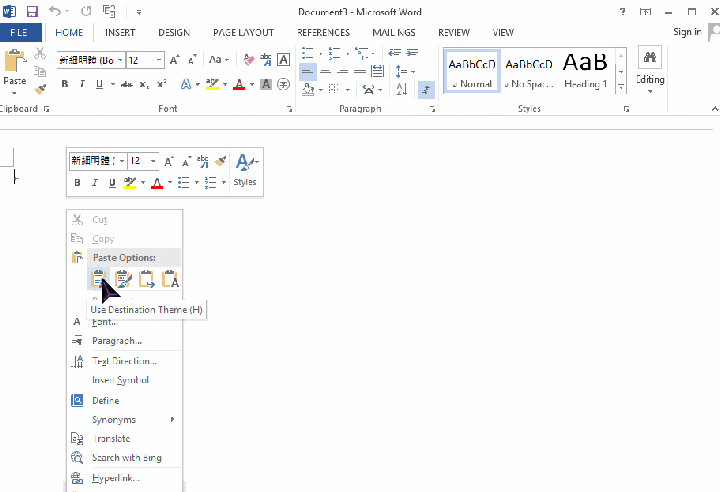Choose Search with Bing from the menu

(125, 458)
